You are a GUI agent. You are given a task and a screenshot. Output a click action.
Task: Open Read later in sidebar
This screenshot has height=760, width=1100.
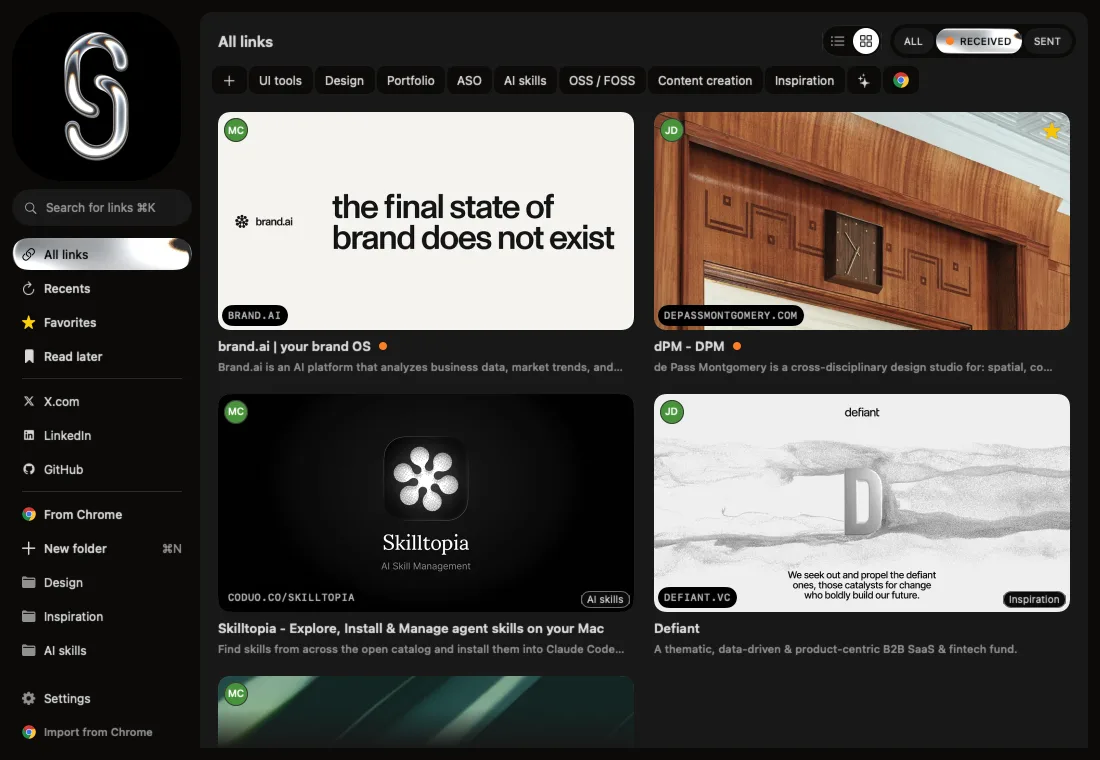102,356
